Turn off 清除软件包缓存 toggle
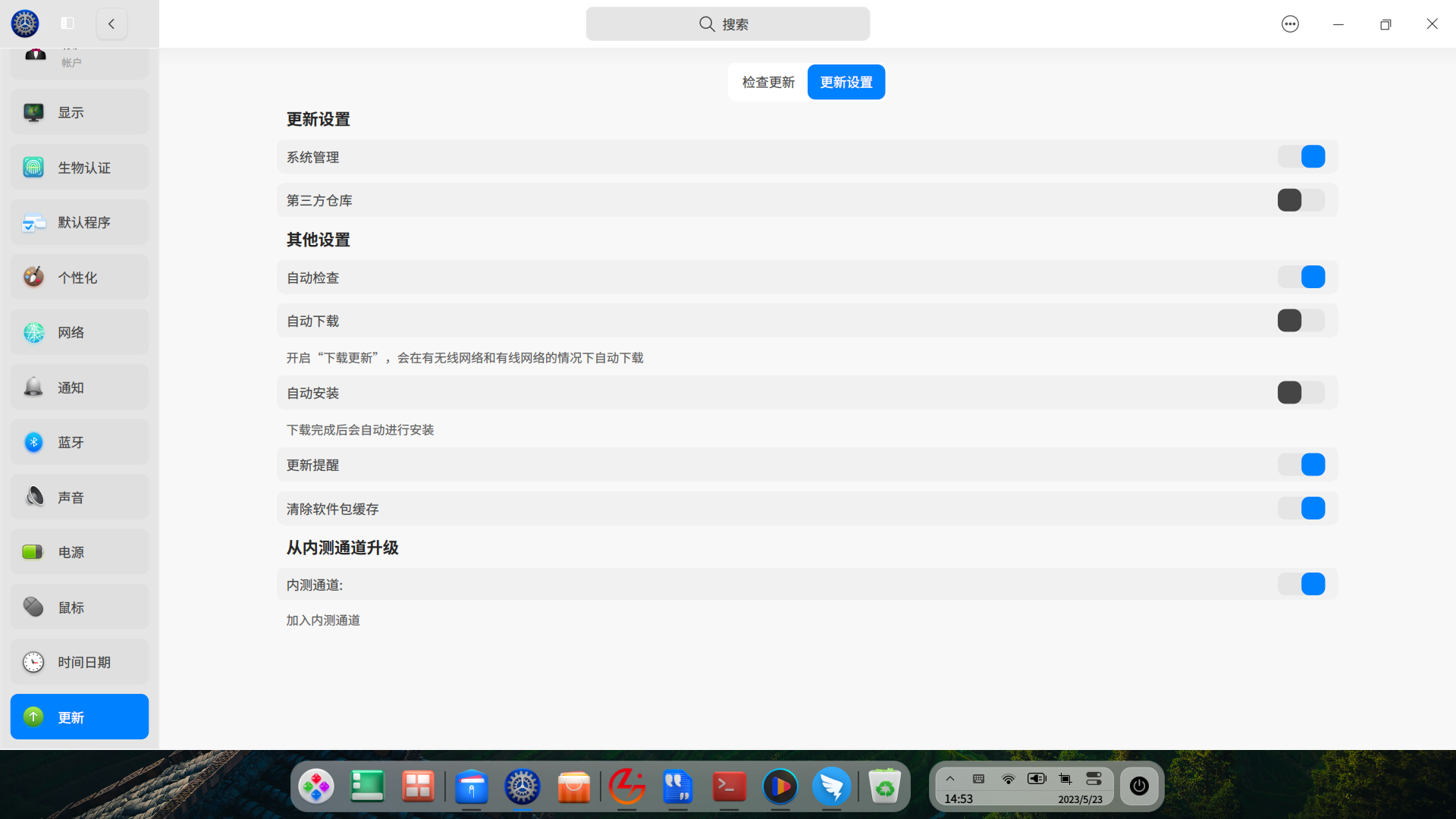The image size is (1456, 819). (1301, 508)
